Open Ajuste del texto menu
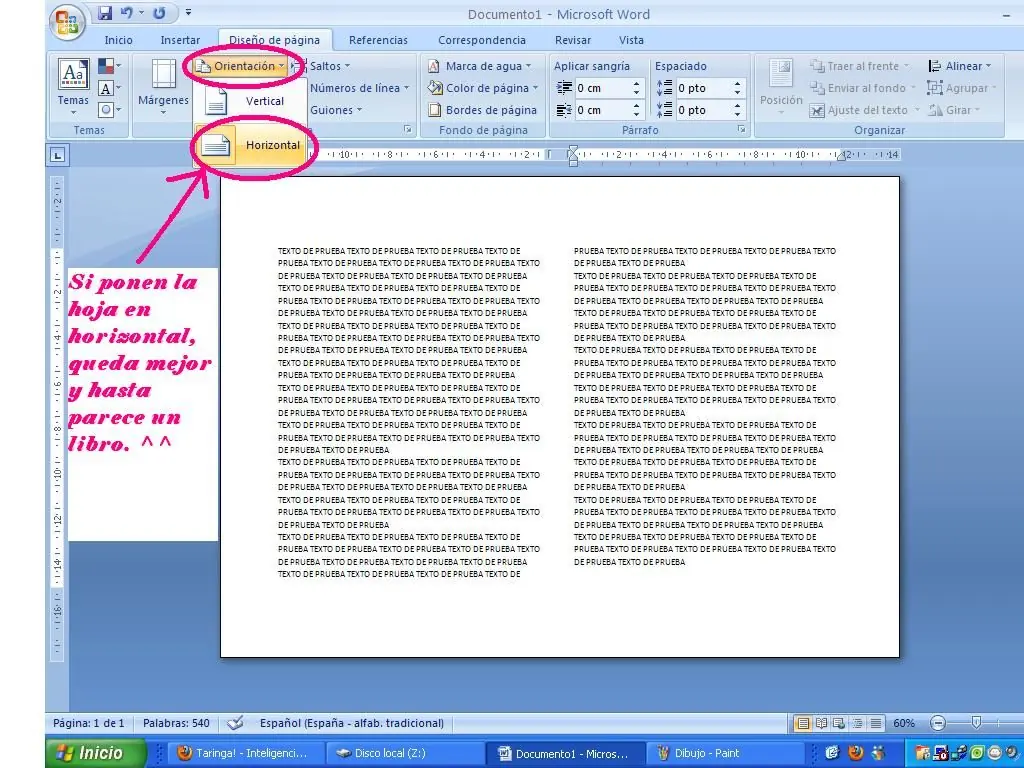Screen dimensions: 1024x768 tap(863, 110)
